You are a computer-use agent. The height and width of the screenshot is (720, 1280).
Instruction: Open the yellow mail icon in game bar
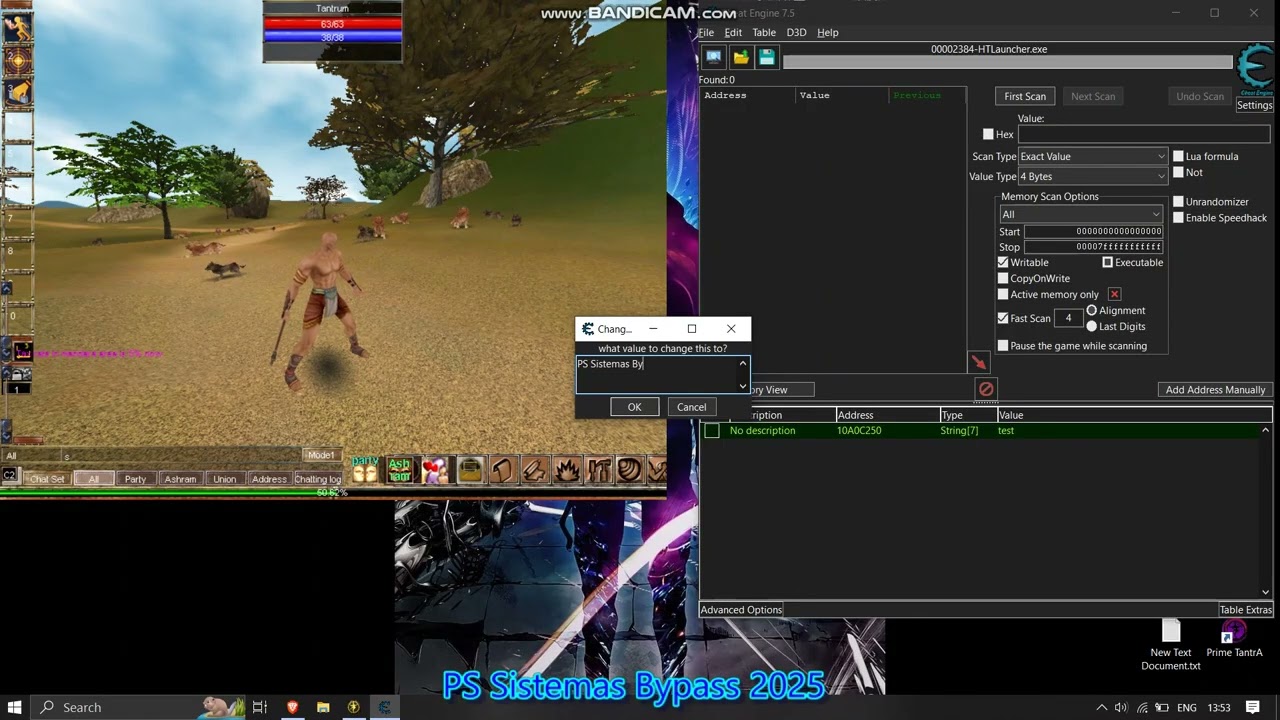[470, 469]
